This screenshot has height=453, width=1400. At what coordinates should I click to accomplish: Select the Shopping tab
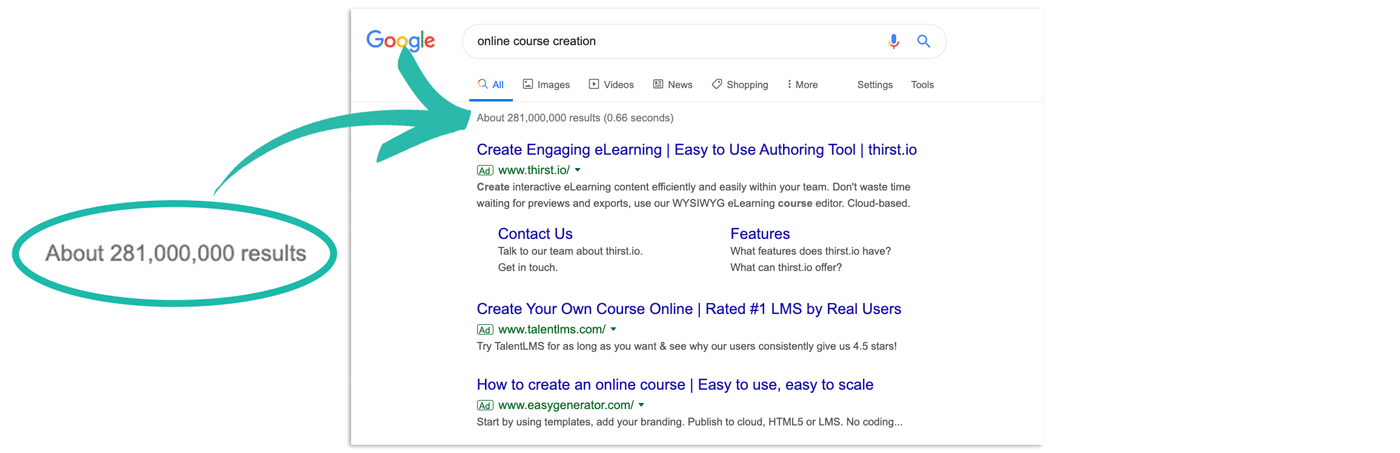click(740, 85)
